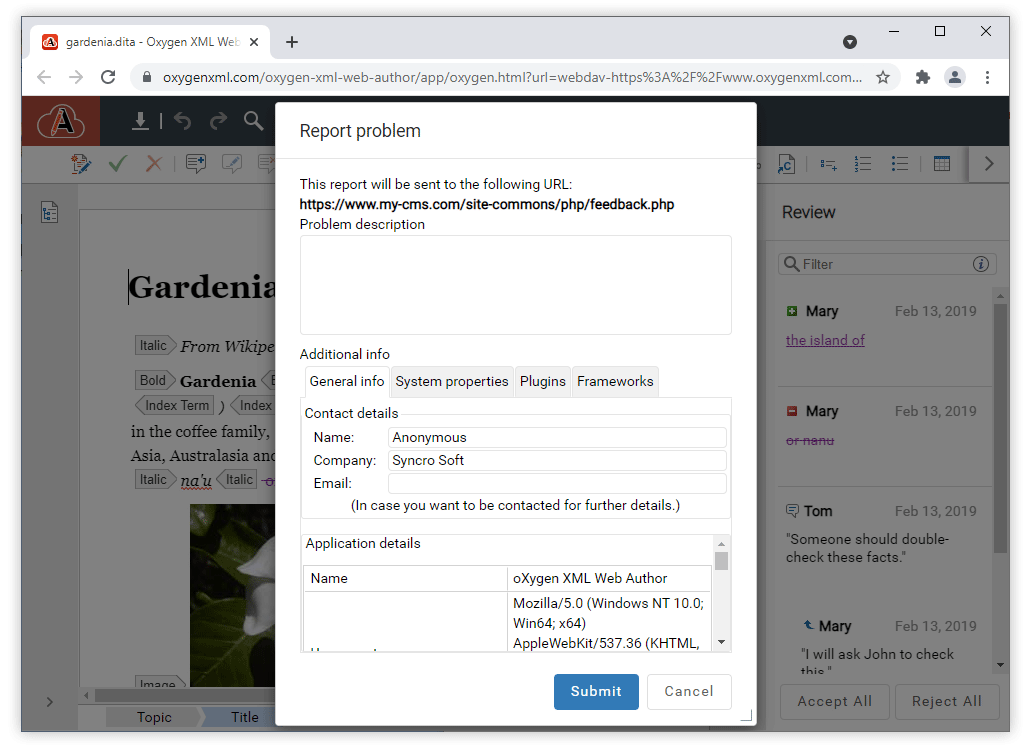This screenshot has height=750, width=1030.
Task: Click the Bold tag before Gardenia
Action: pyautogui.click(x=156, y=380)
